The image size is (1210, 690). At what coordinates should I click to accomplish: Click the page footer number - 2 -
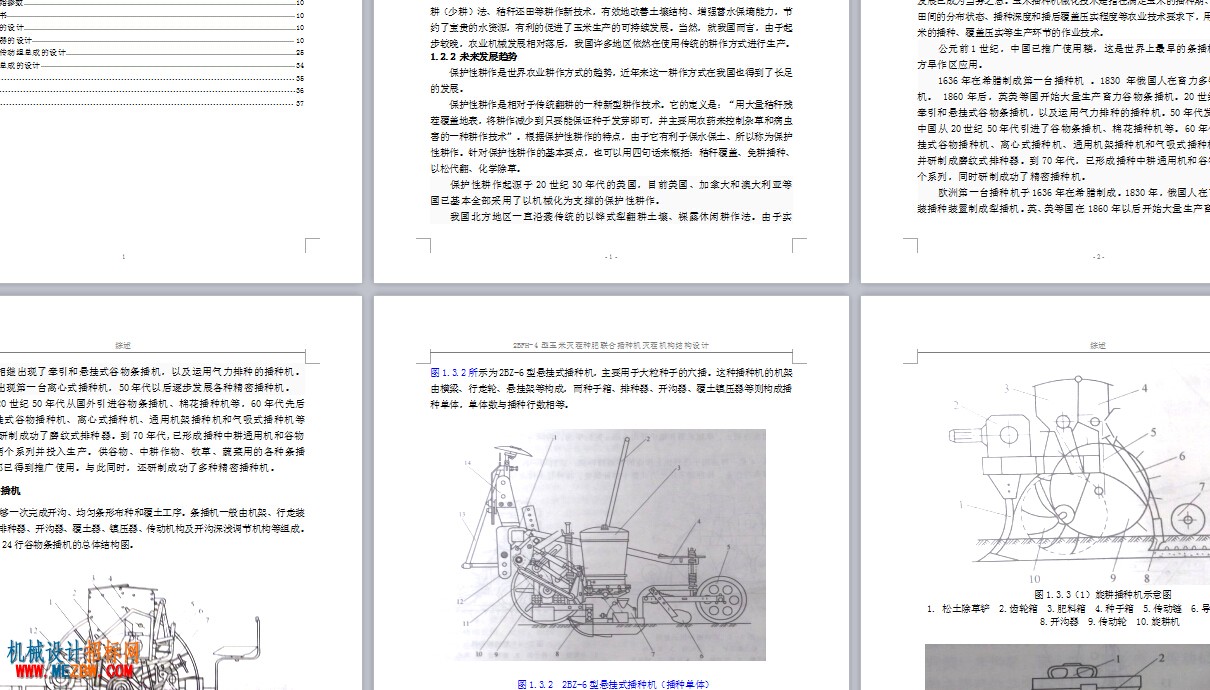[1098, 257]
